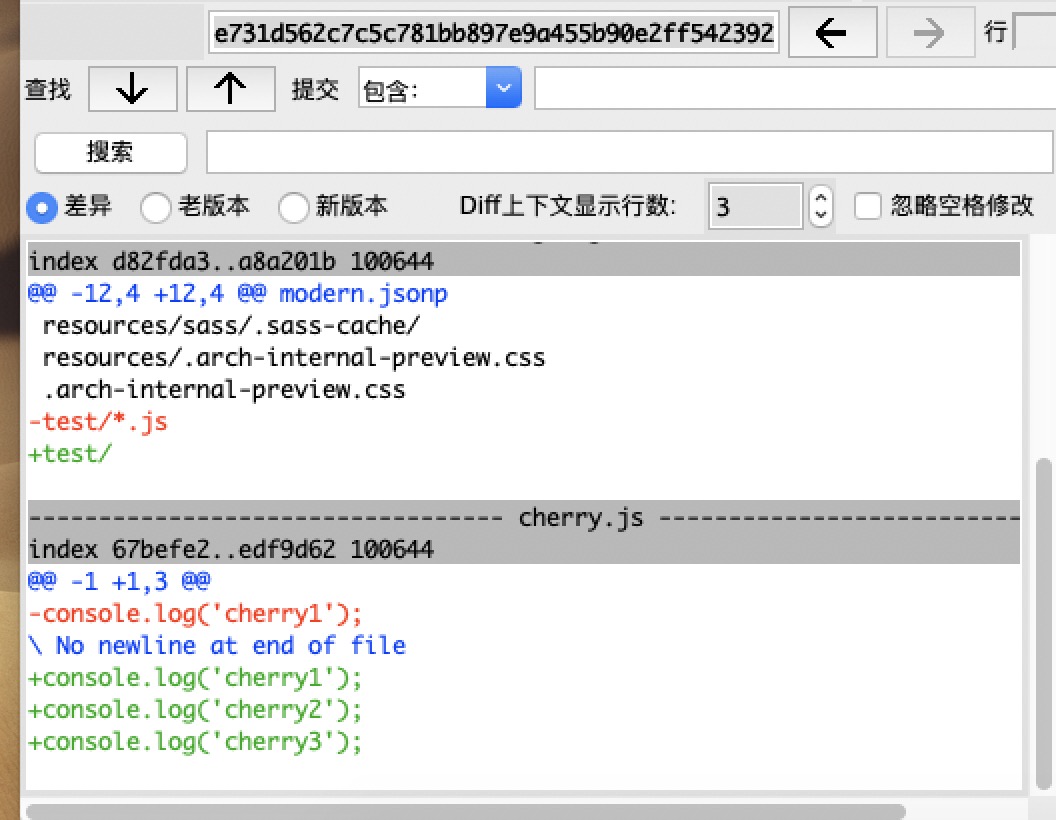
Task: Click removed line "-console.log('cherry1');"
Action: 195,613
